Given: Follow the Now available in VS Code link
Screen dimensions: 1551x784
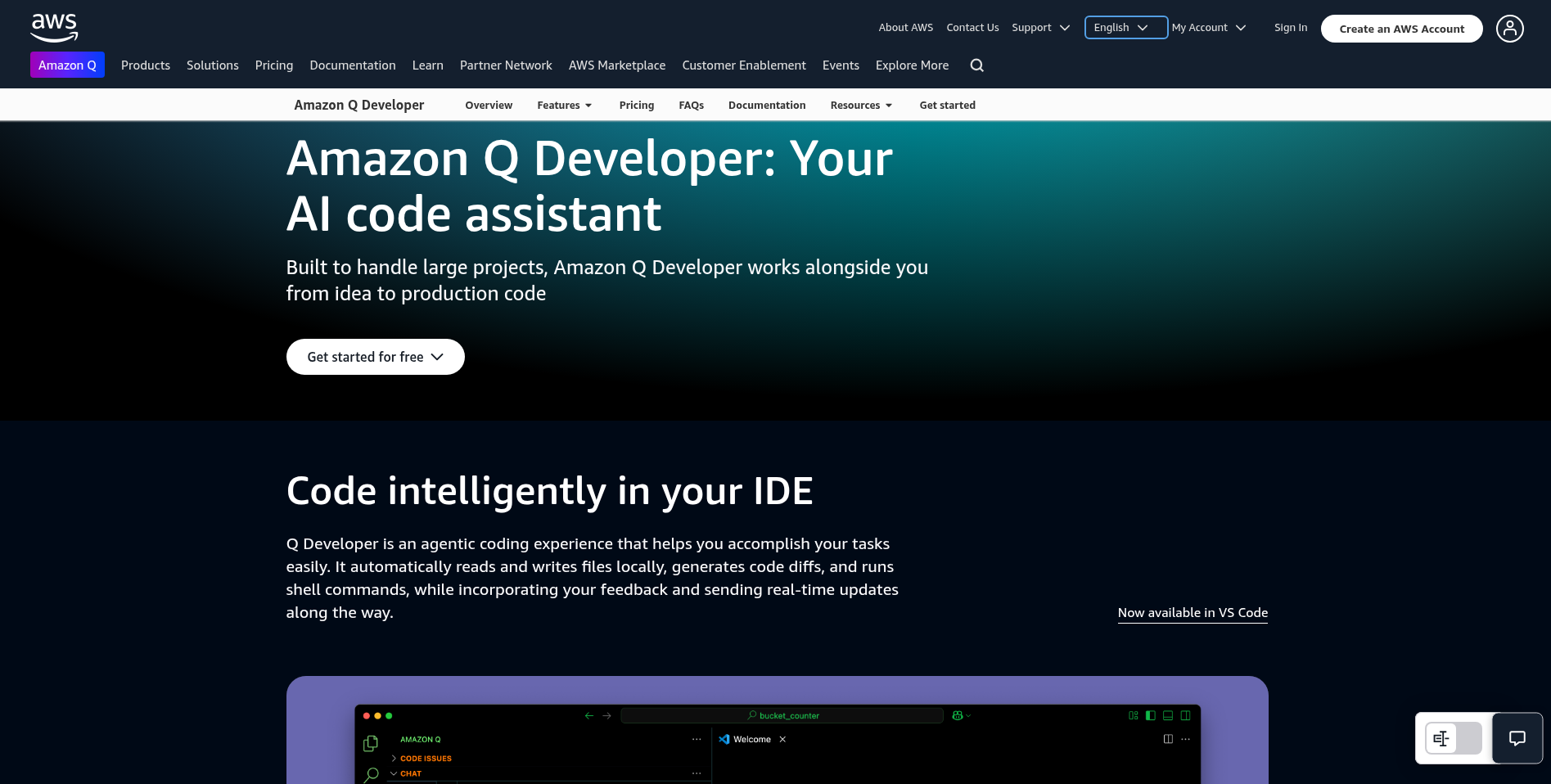Looking at the screenshot, I should pos(1192,612).
